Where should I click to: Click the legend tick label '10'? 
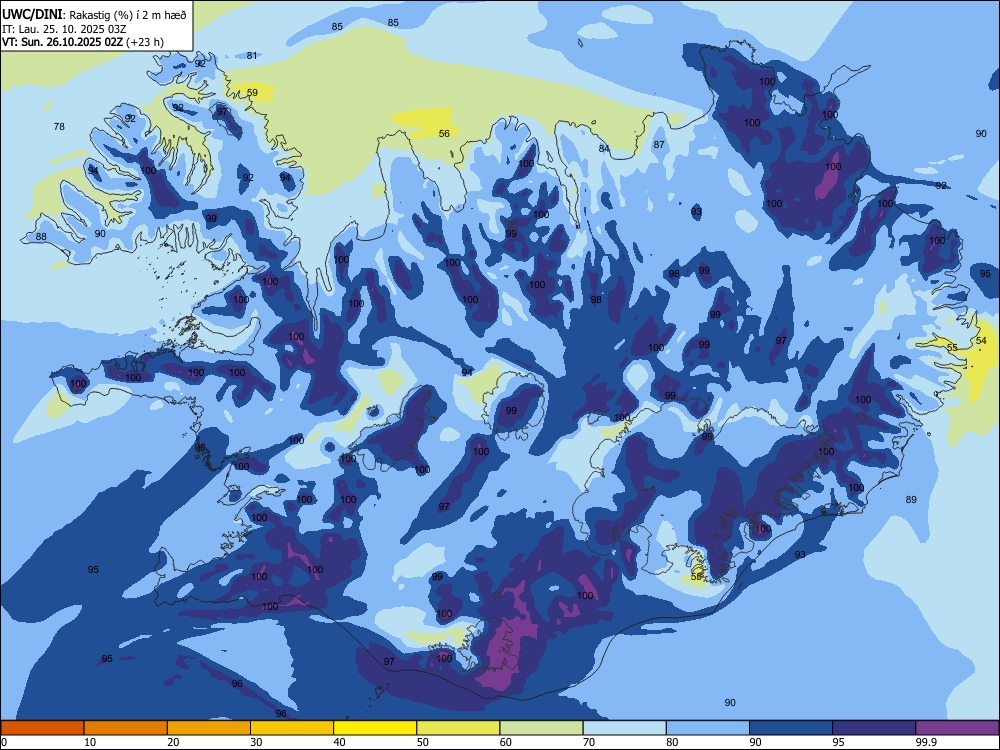90,742
